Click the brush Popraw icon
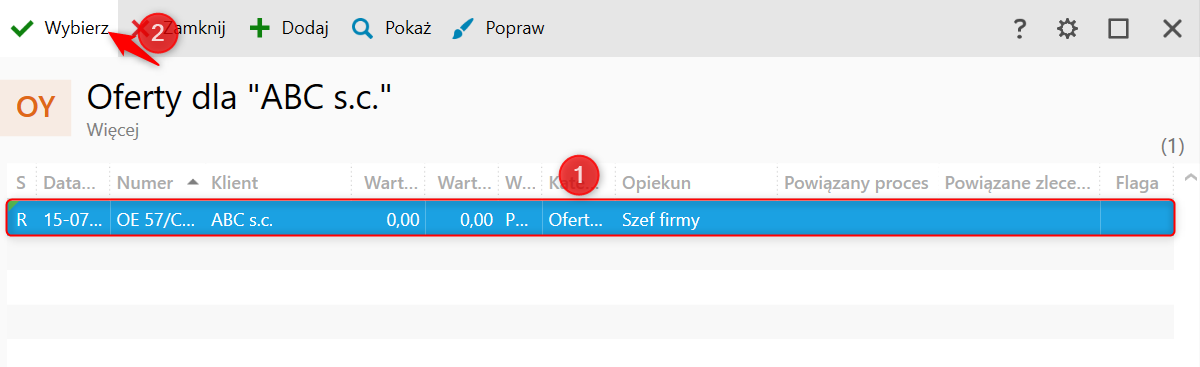1200x367 pixels. point(463,28)
